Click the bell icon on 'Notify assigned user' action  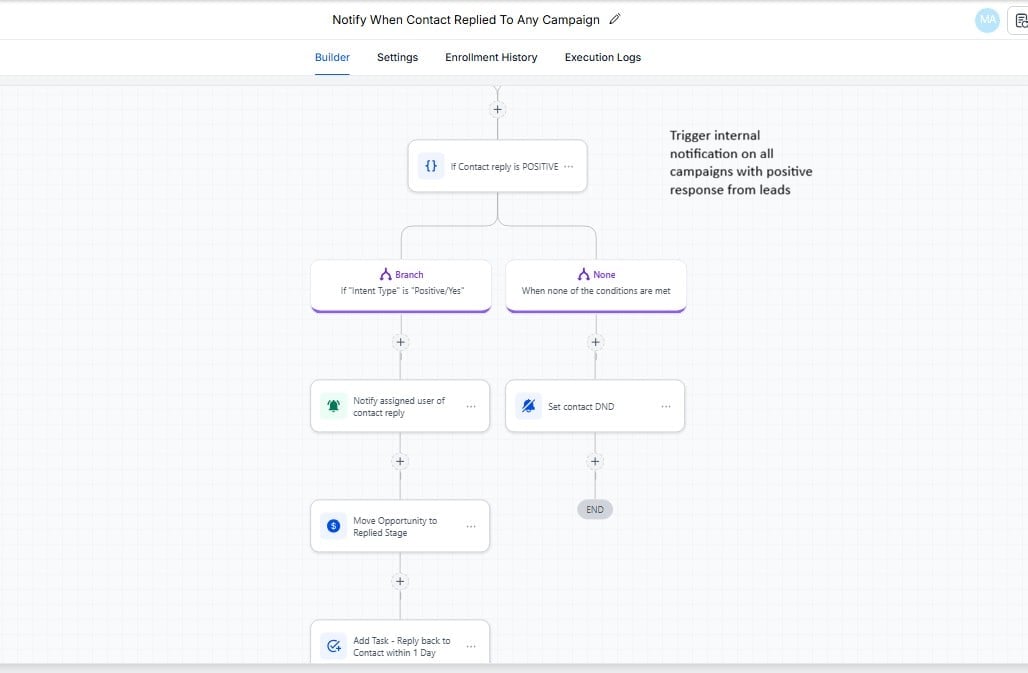pyautogui.click(x=332, y=406)
